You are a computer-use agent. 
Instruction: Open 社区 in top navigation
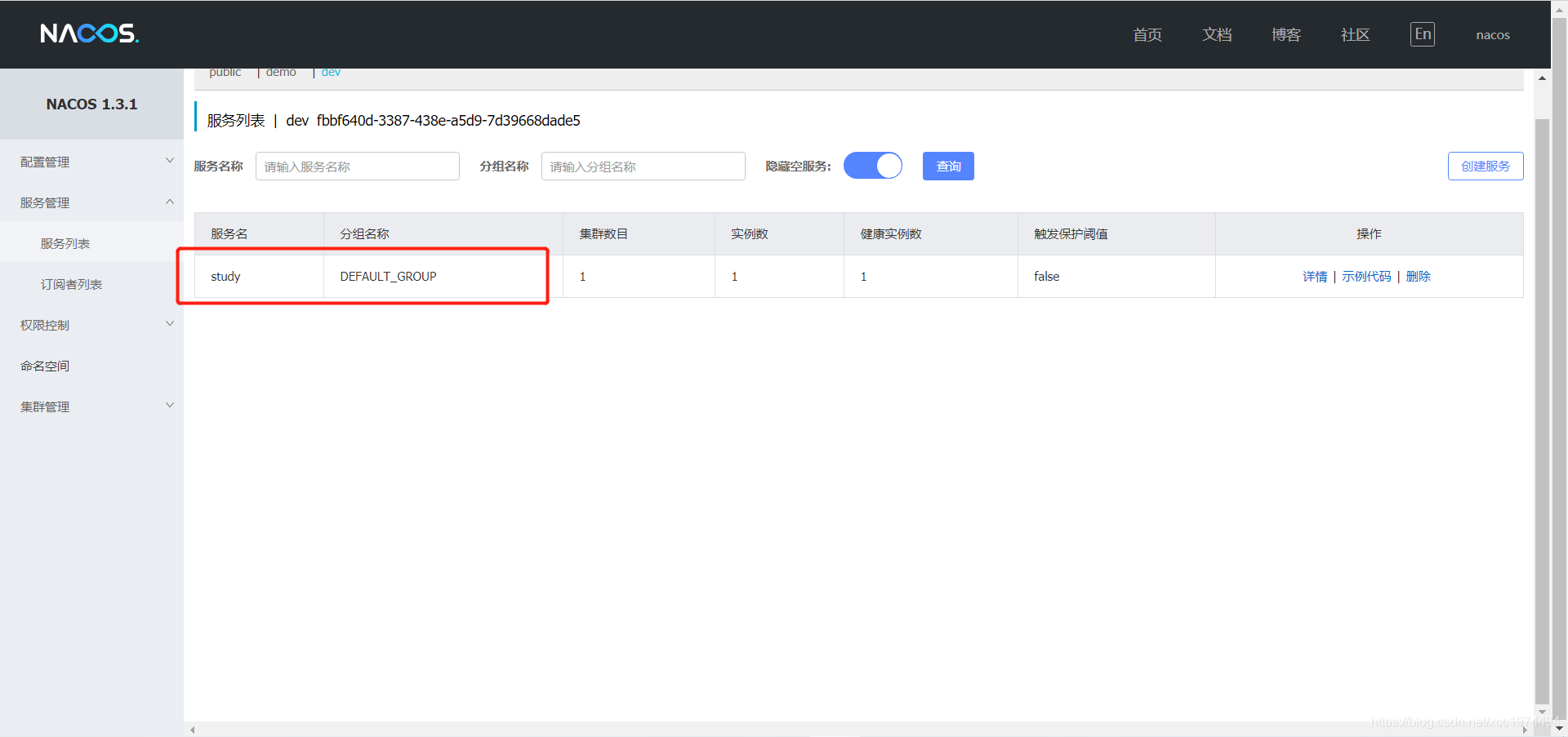(1356, 34)
